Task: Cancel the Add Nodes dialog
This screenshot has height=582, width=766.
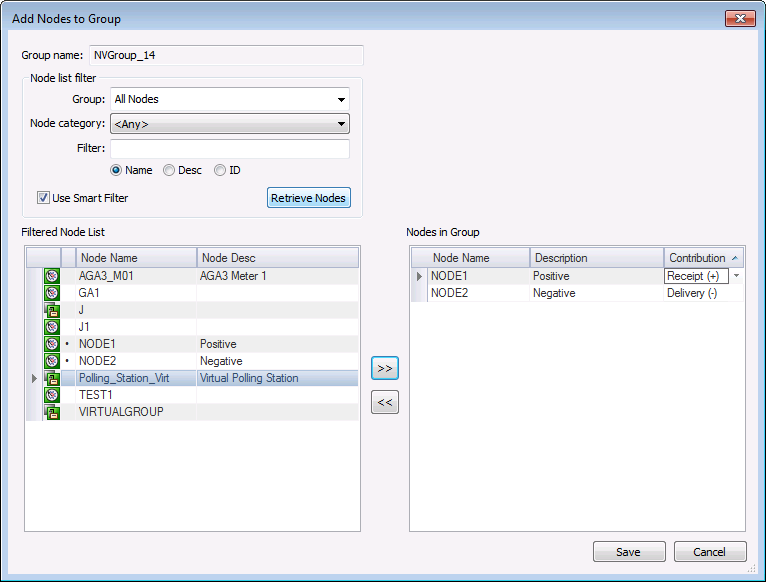Action: (710, 552)
